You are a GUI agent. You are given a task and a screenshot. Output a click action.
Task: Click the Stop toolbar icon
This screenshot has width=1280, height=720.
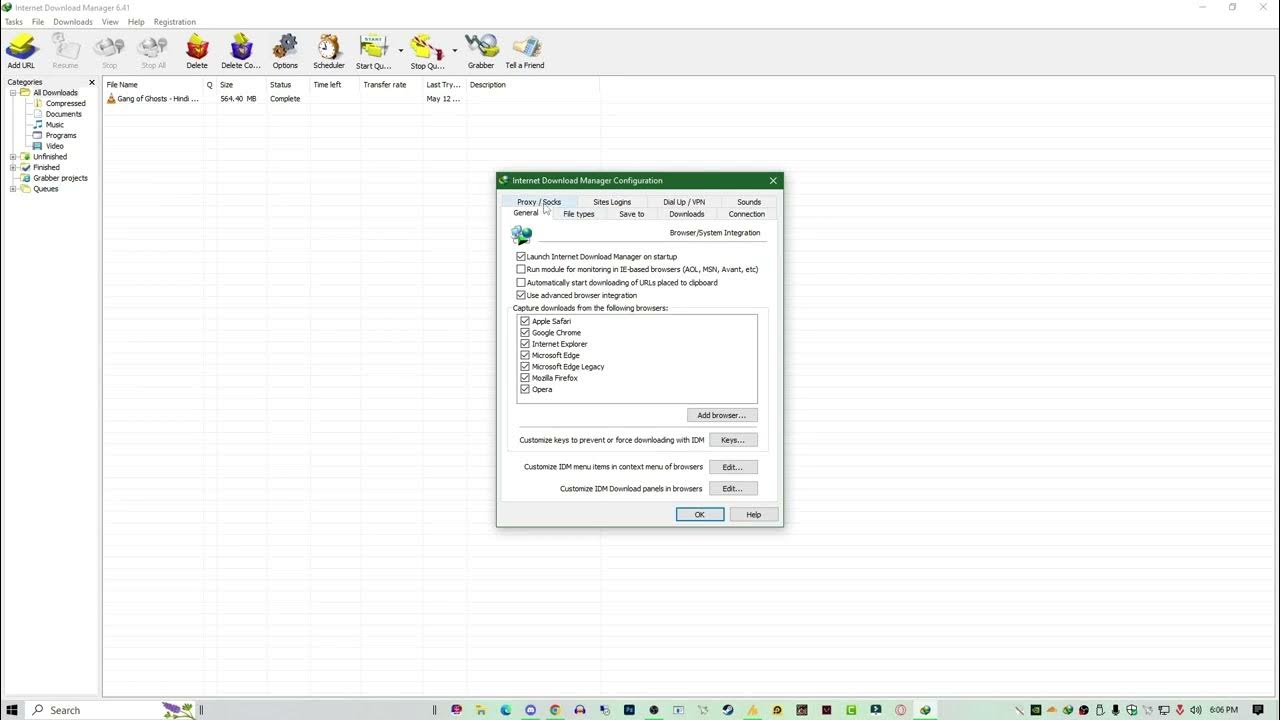tap(109, 52)
